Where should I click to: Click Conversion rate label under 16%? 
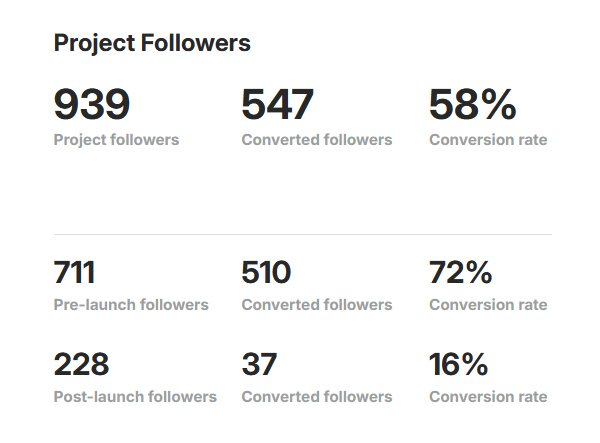click(x=488, y=397)
